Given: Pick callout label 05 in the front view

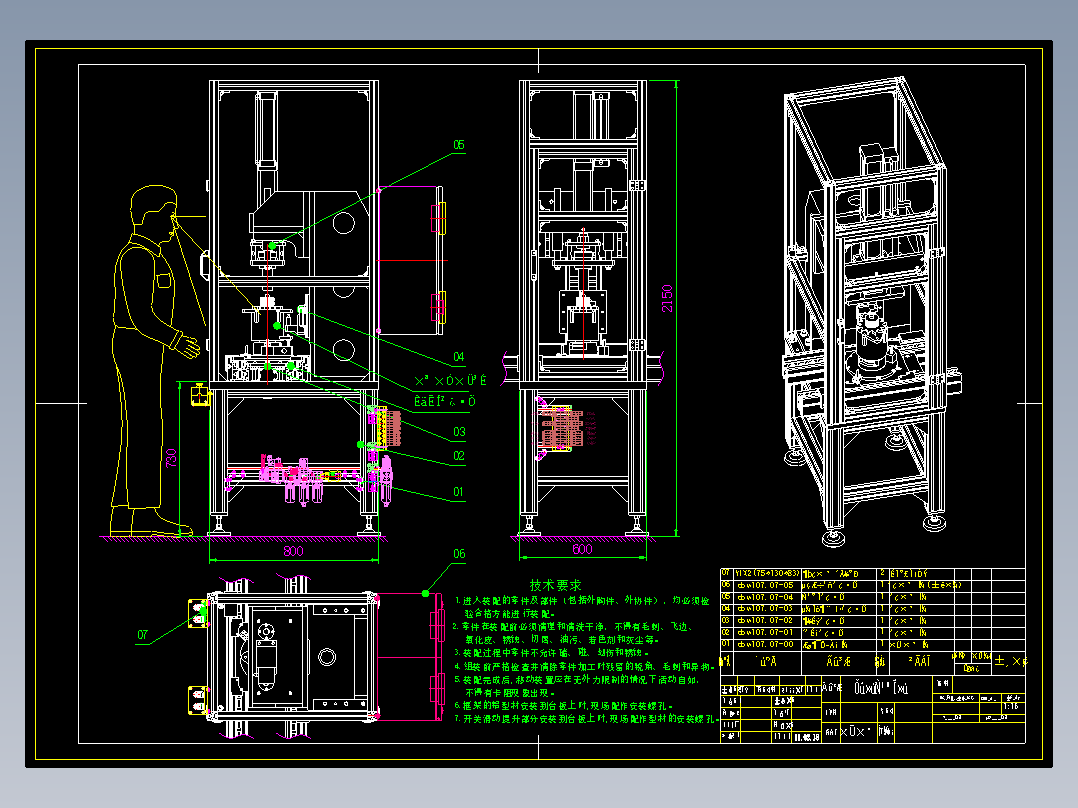Looking at the screenshot, I should point(459,145).
